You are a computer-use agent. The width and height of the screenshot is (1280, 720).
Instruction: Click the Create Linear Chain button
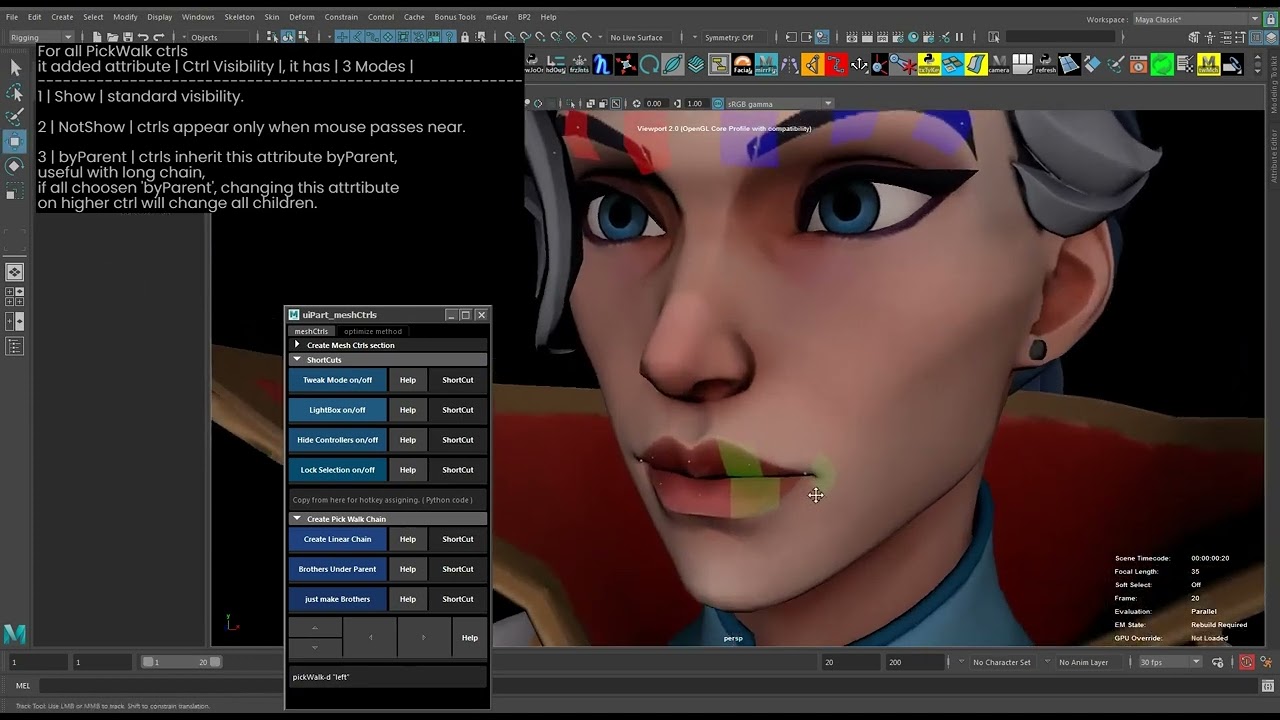337,539
